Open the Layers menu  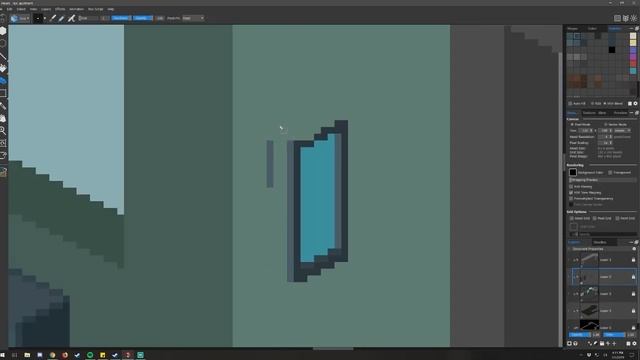[x=46, y=9]
